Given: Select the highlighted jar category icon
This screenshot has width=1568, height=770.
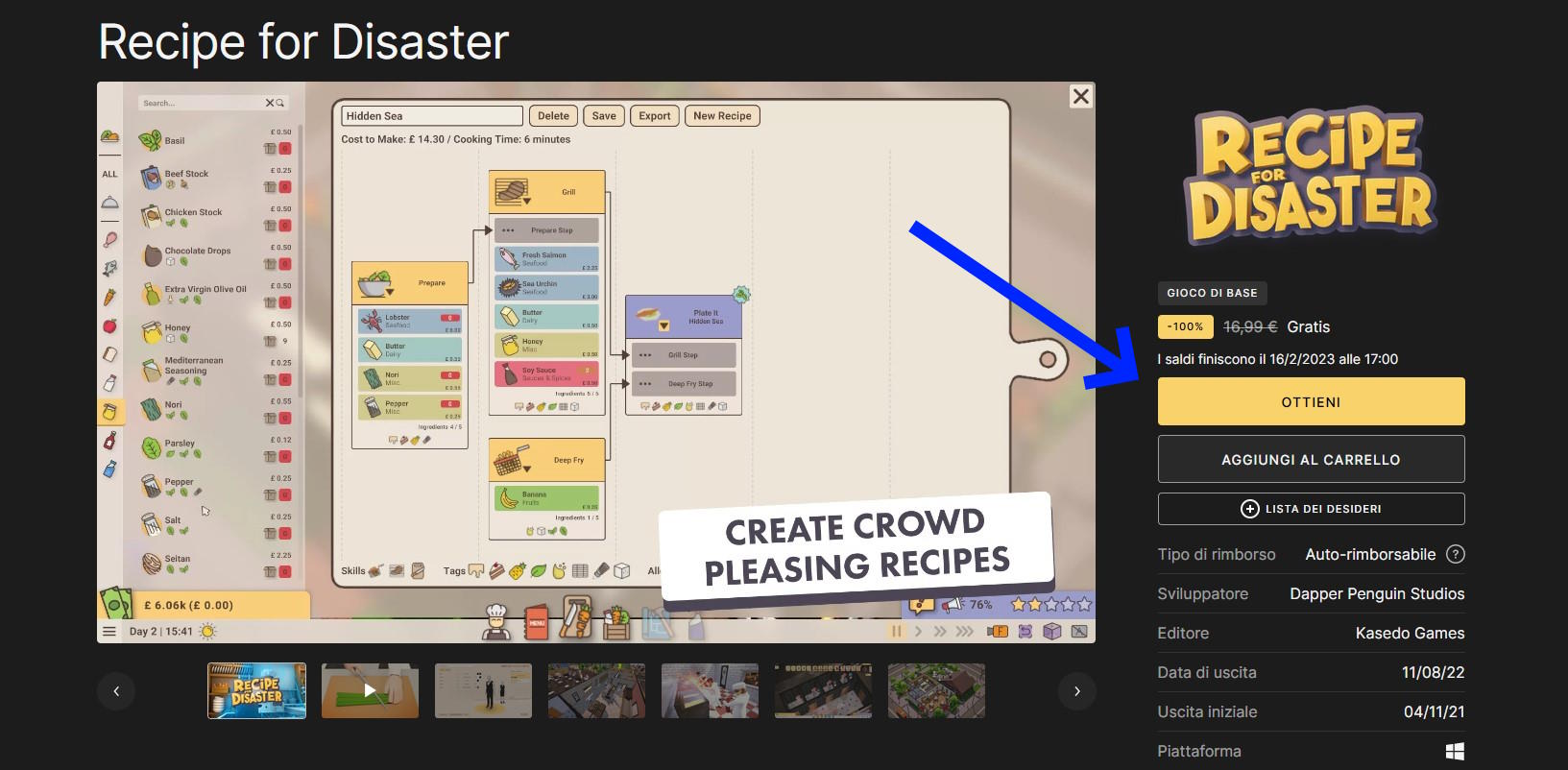Looking at the screenshot, I should [109, 412].
